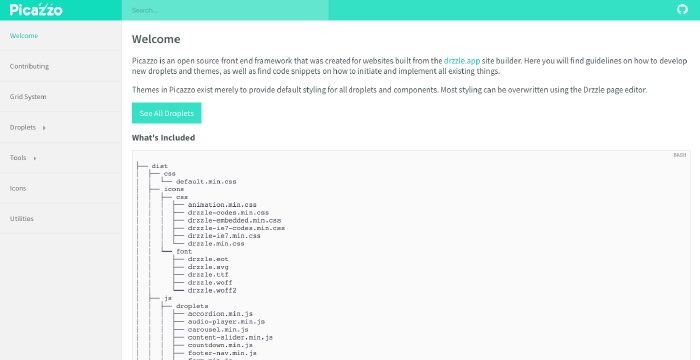Viewport: 700px width, 360px height.
Task: Expand the Tools submenu arrow
Action: point(35,158)
